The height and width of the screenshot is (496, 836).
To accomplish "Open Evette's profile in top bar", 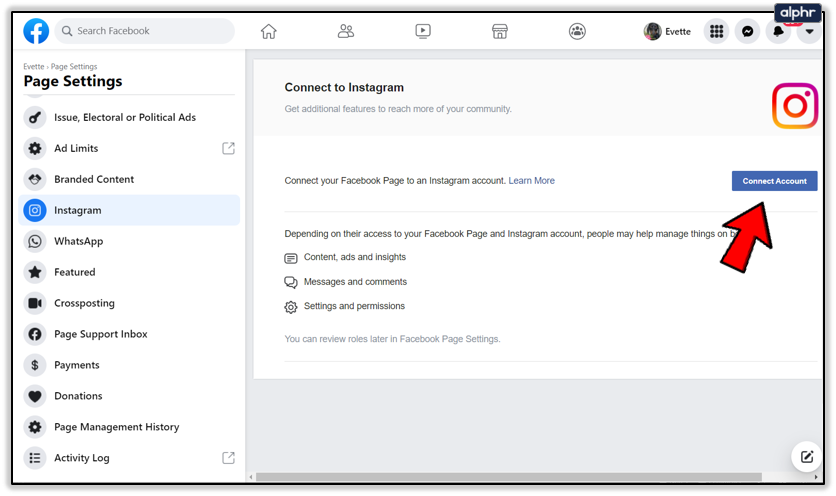I will 667,31.
